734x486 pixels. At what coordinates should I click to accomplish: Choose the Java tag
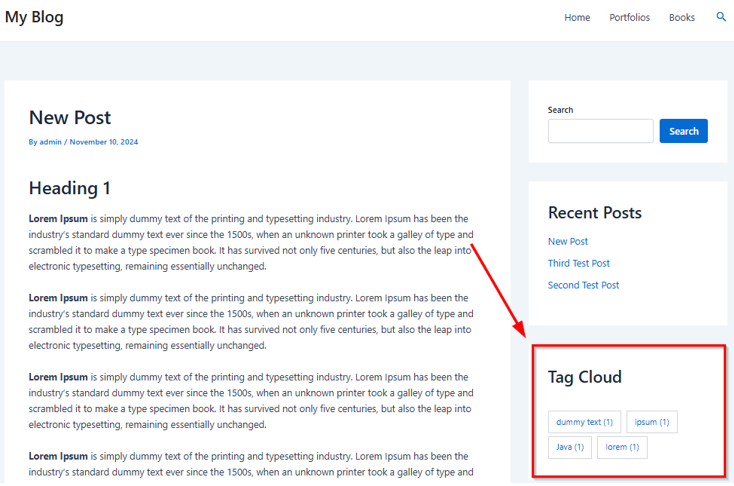570,447
